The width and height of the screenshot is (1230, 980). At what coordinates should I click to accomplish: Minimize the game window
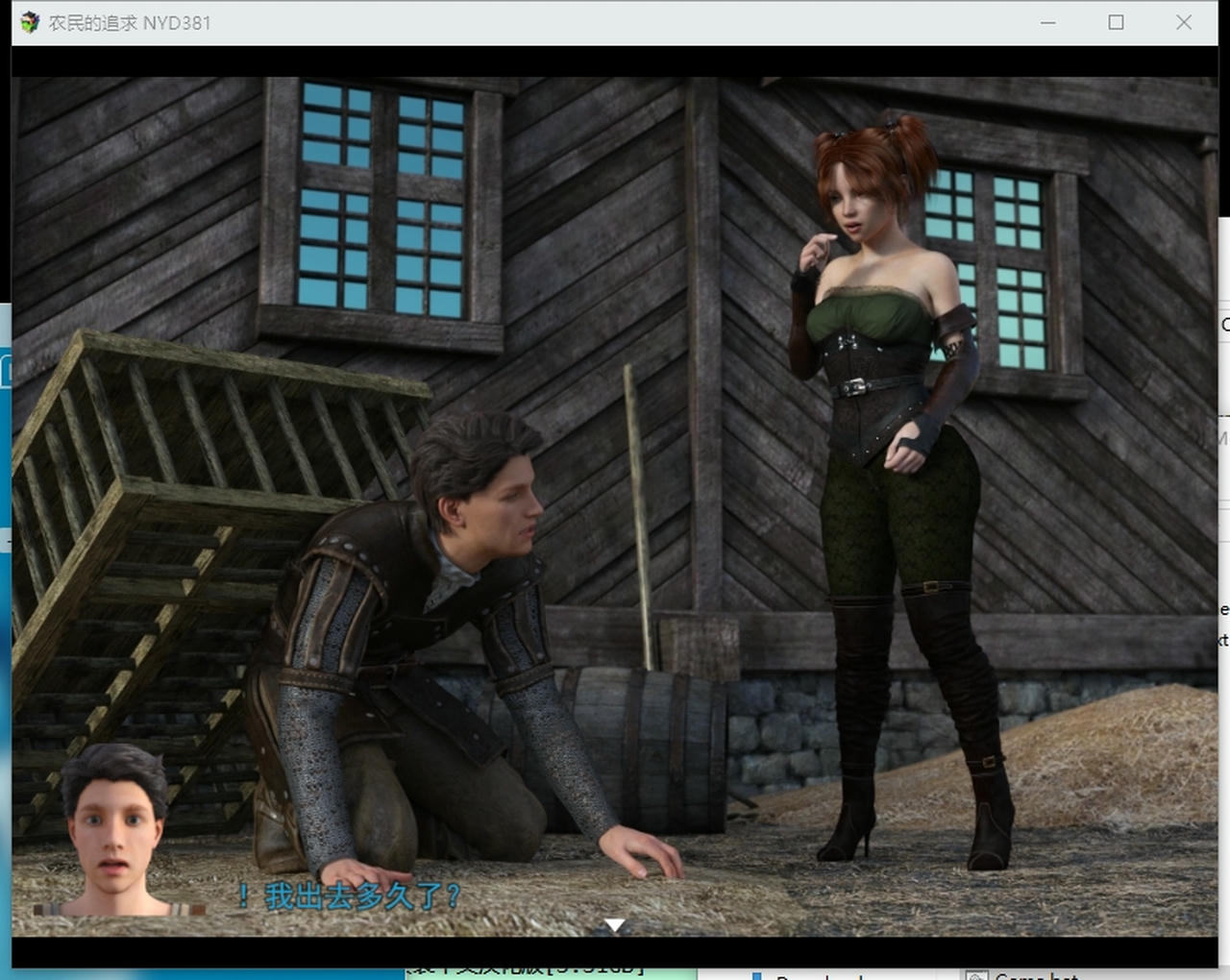tap(1047, 22)
